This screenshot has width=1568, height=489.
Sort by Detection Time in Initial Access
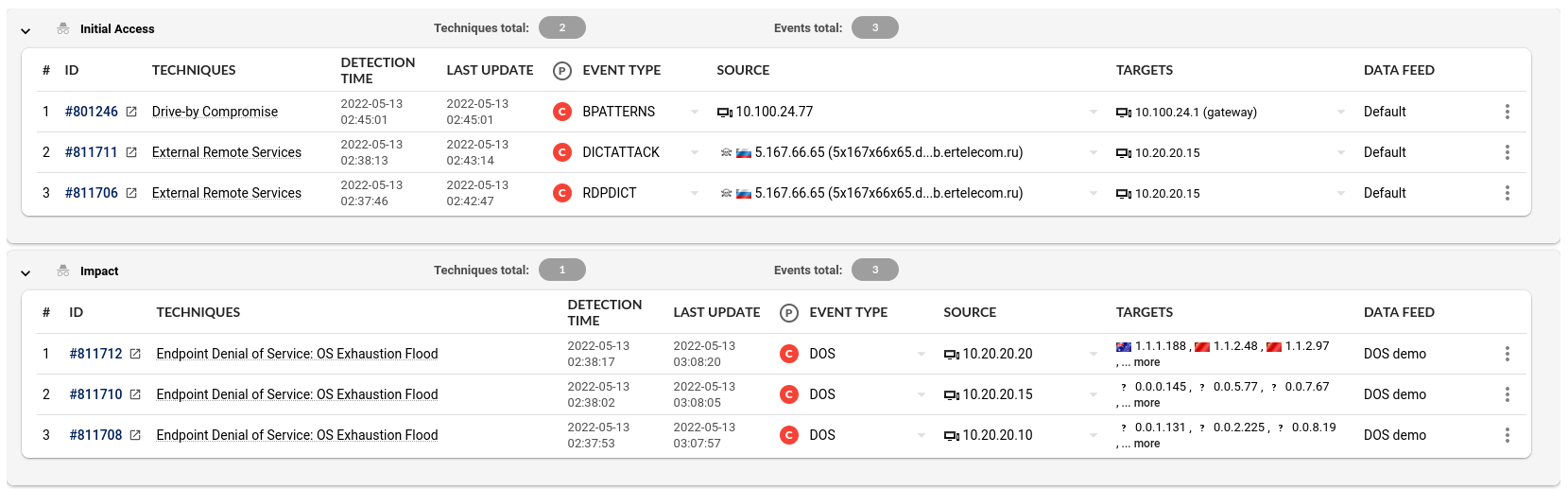coord(377,70)
